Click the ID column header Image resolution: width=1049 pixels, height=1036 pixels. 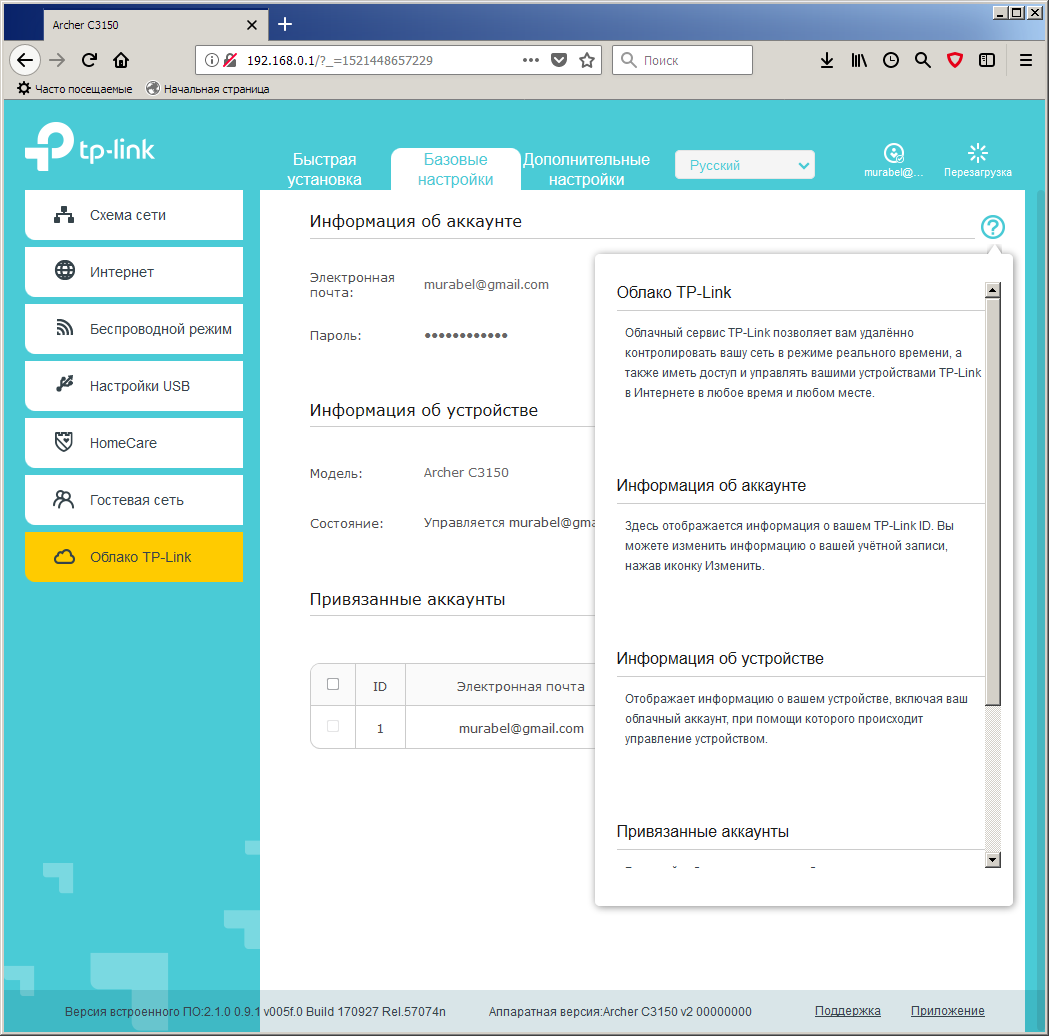pyautogui.click(x=380, y=686)
